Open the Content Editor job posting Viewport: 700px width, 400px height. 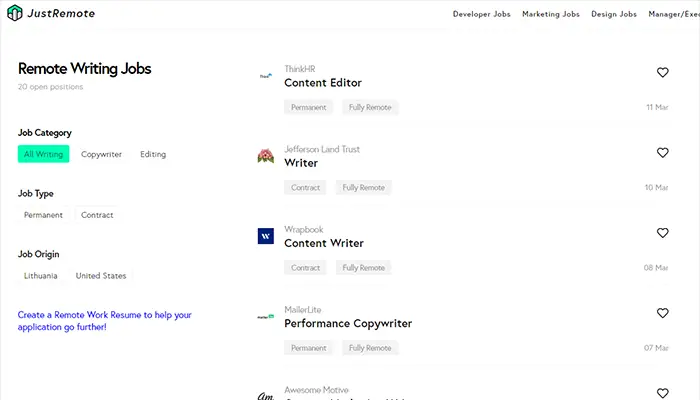pos(323,83)
